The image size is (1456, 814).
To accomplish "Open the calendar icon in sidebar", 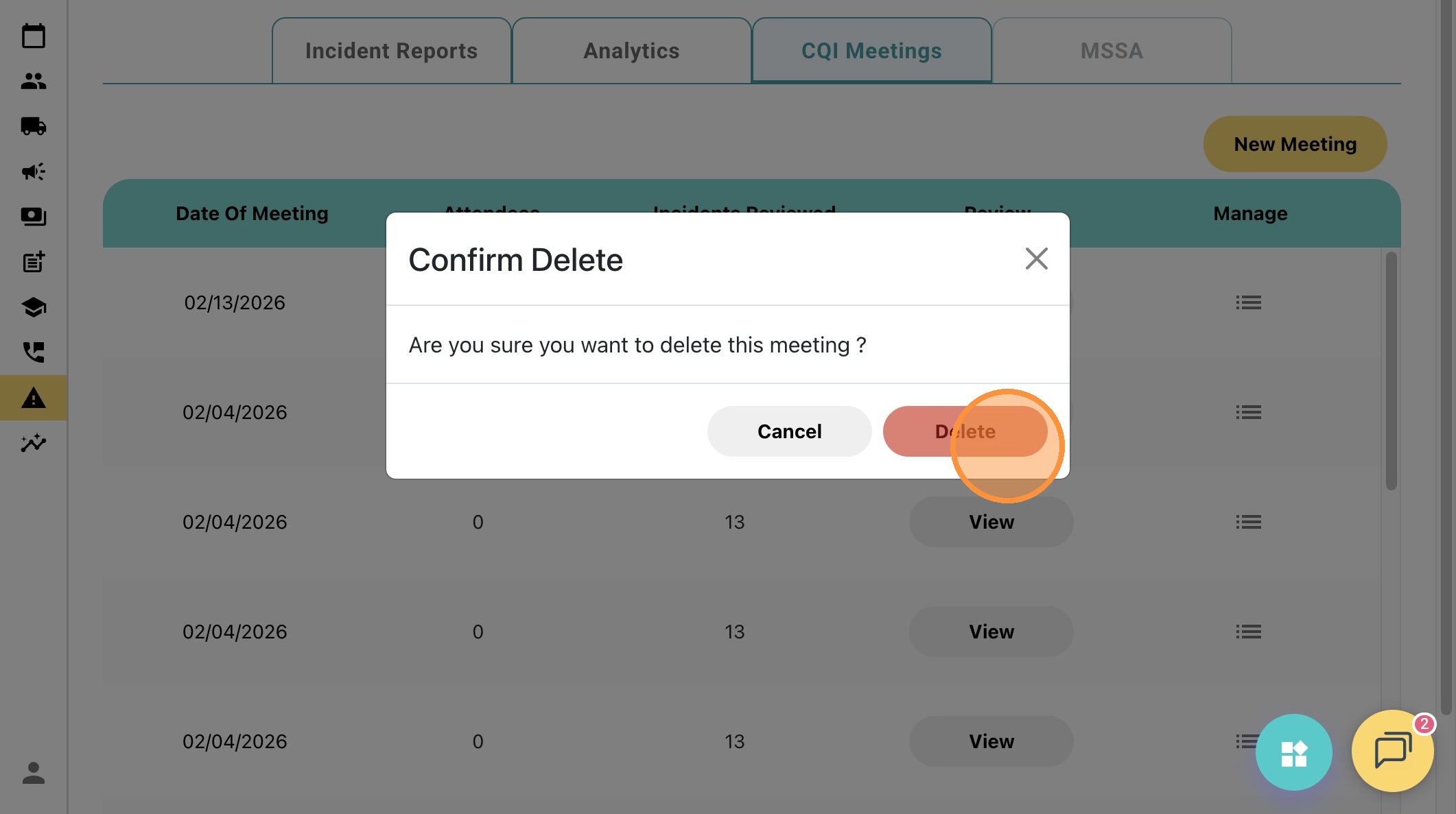I will coord(33,36).
